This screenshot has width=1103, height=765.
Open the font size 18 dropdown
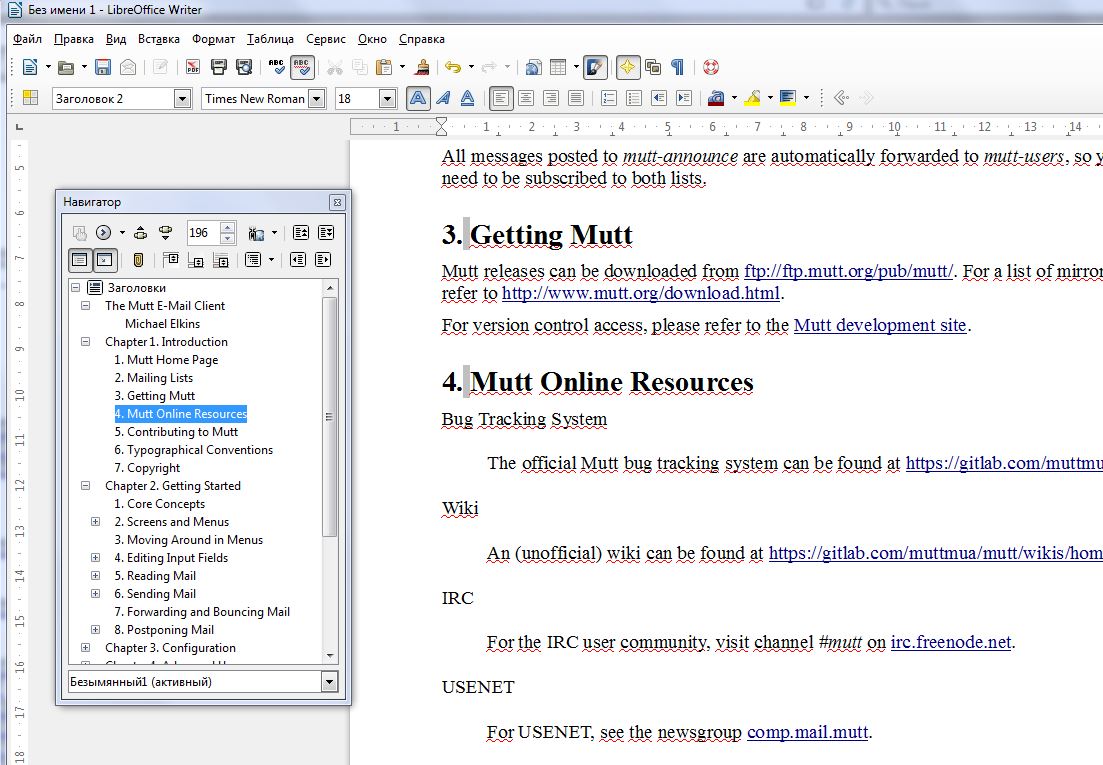[x=387, y=98]
